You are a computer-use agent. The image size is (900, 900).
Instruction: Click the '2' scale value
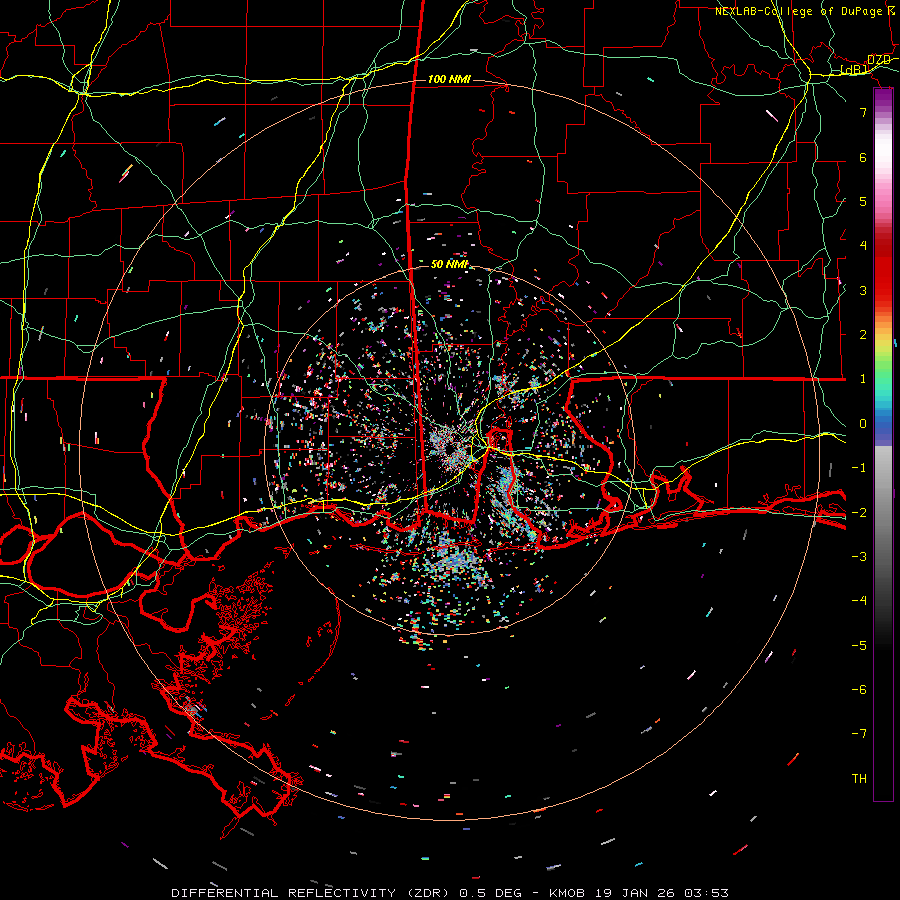click(863, 335)
